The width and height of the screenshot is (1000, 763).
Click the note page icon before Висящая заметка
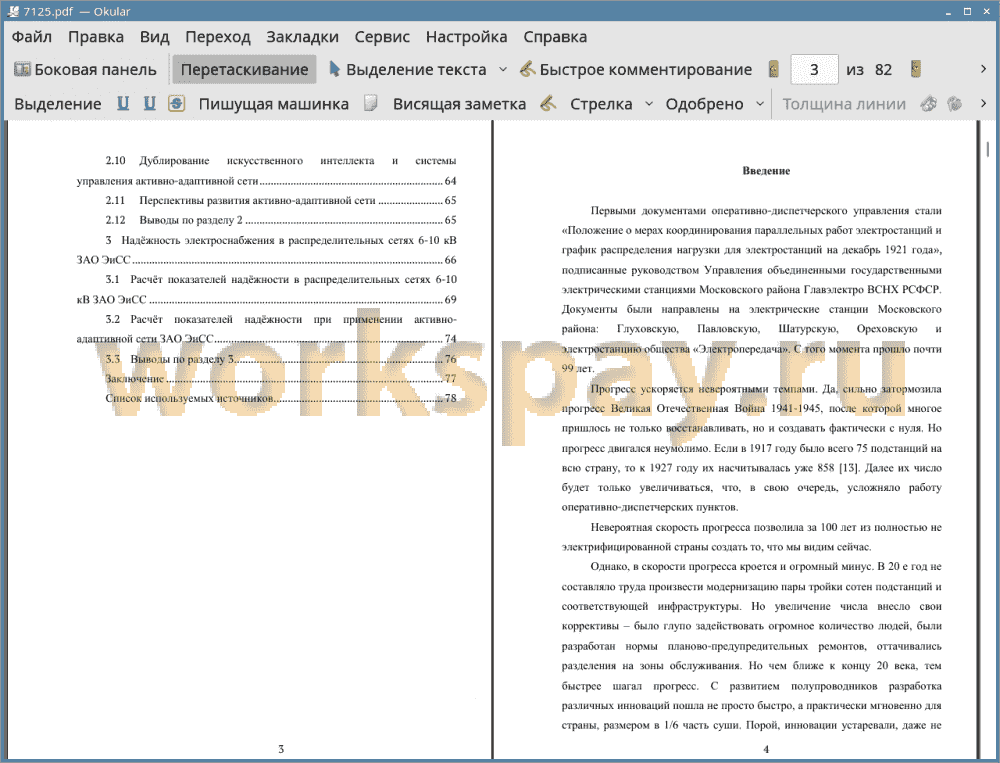(371, 103)
